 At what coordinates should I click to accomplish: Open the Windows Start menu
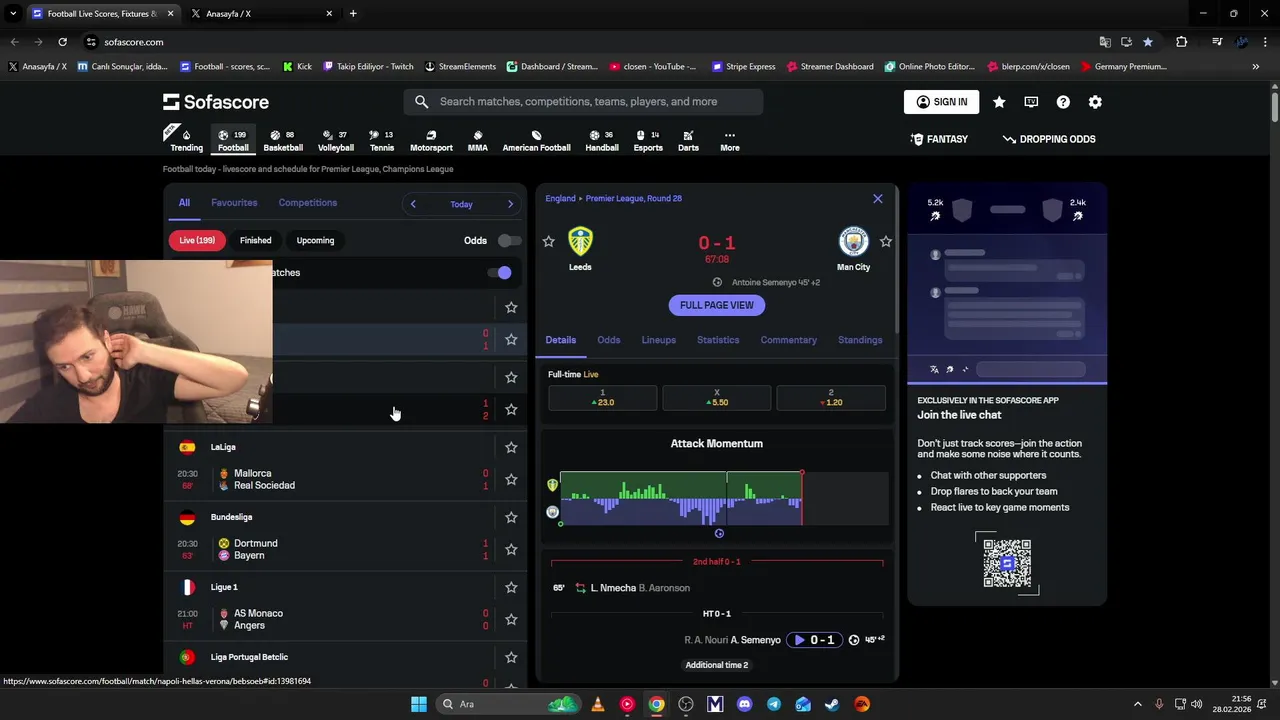click(419, 704)
